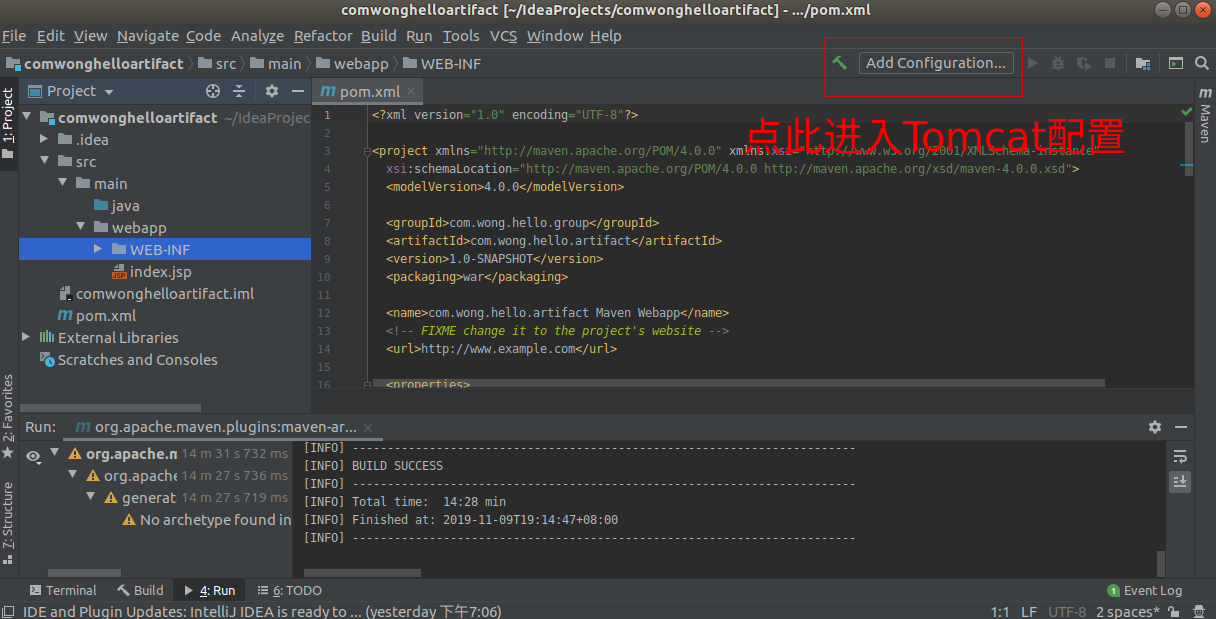Viewport: 1216px width, 619px height.
Task: Hide the Run panel with minus icon
Action: (x=1181, y=427)
